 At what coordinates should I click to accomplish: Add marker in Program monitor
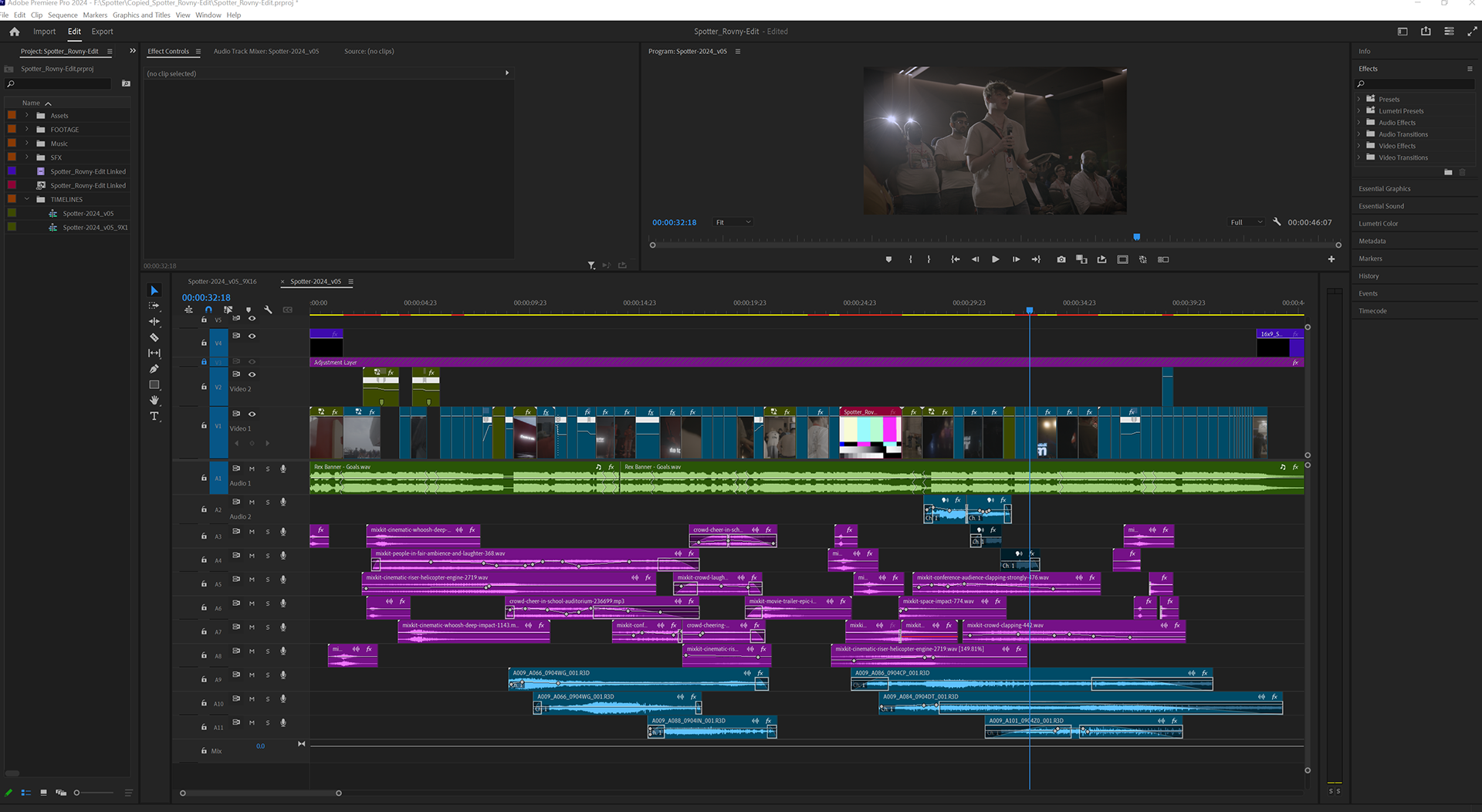tap(888, 259)
